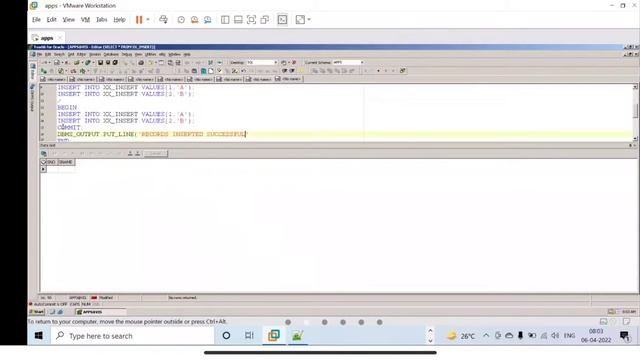Open the Desktop combo box in Toad
640x360 pixels.
(262, 62)
